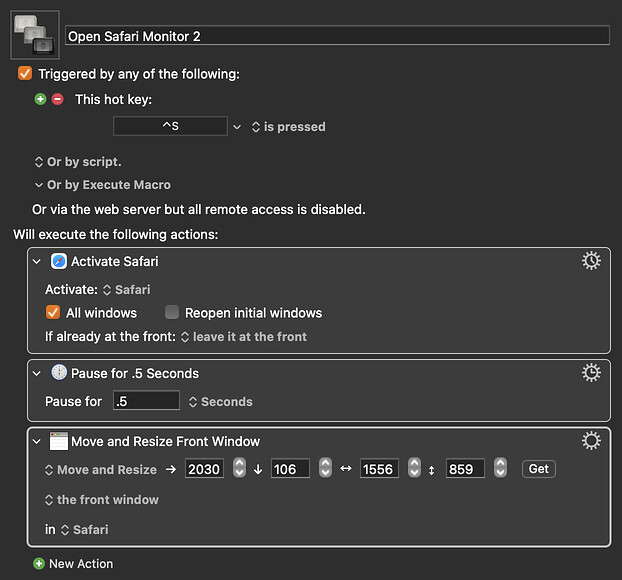Edit the vertical position value 106
This screenshot has width=622, height=580.
tap(290, 469)
